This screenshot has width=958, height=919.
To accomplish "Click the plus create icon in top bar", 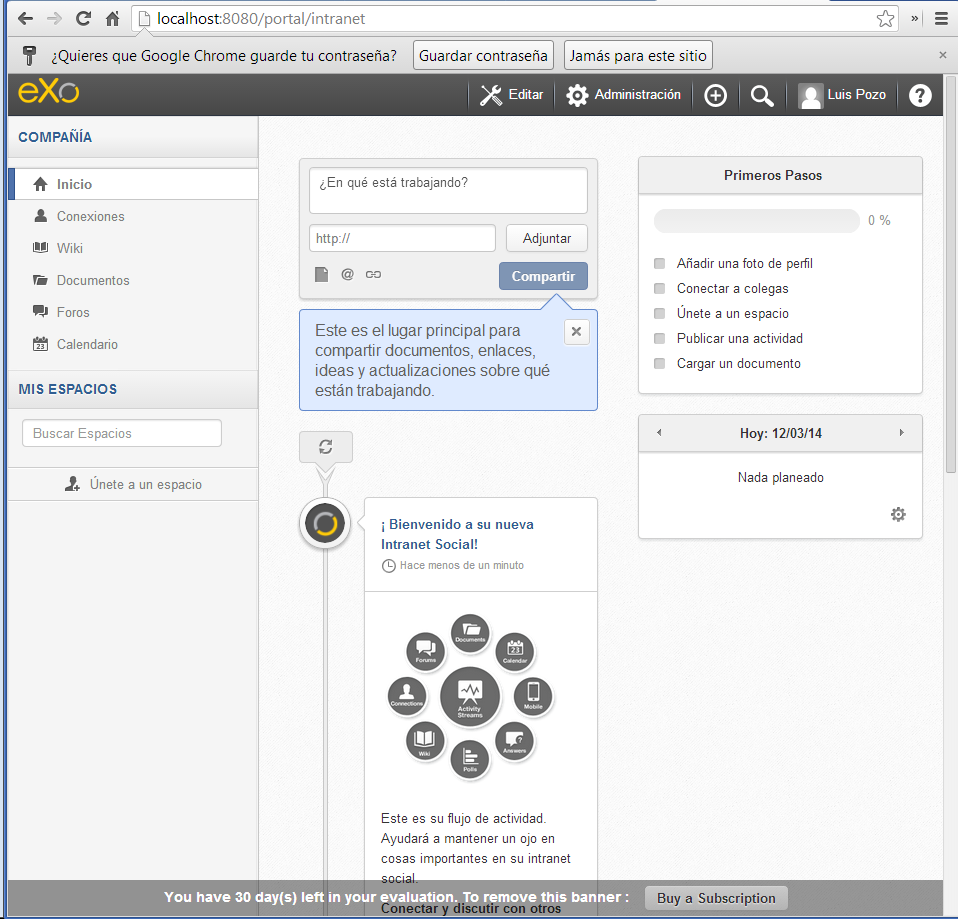I will click(715, 96).
